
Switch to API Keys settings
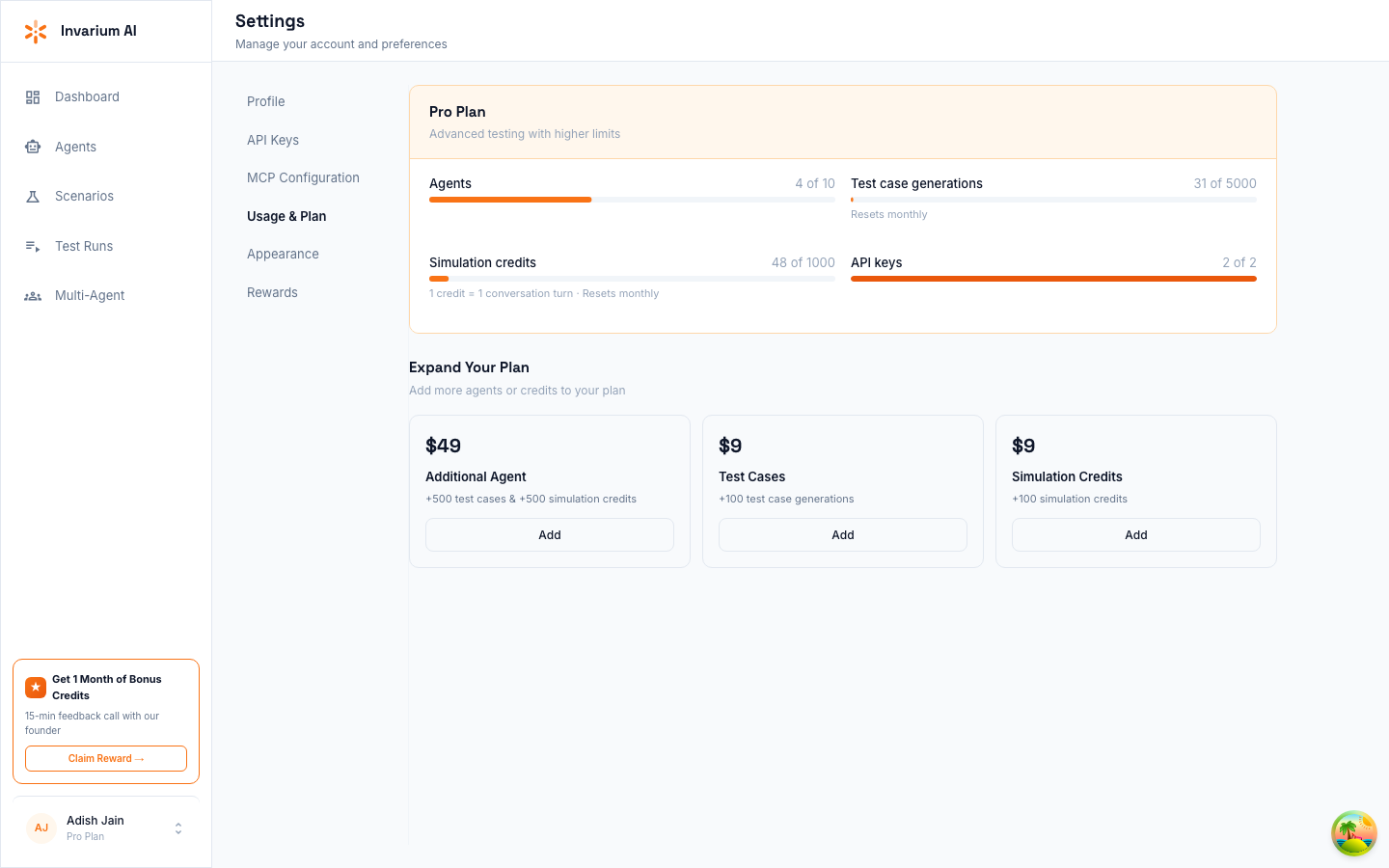[x=273, y=140]
